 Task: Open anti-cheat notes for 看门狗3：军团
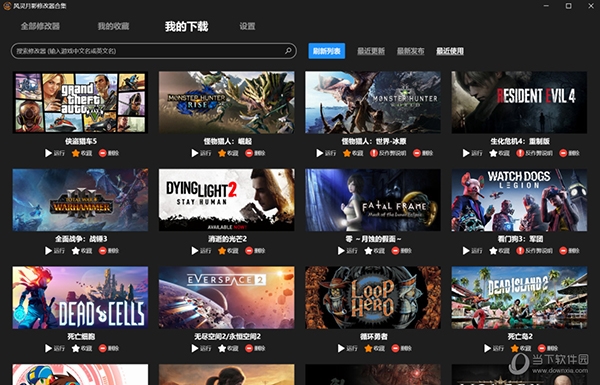pos(534,251)
